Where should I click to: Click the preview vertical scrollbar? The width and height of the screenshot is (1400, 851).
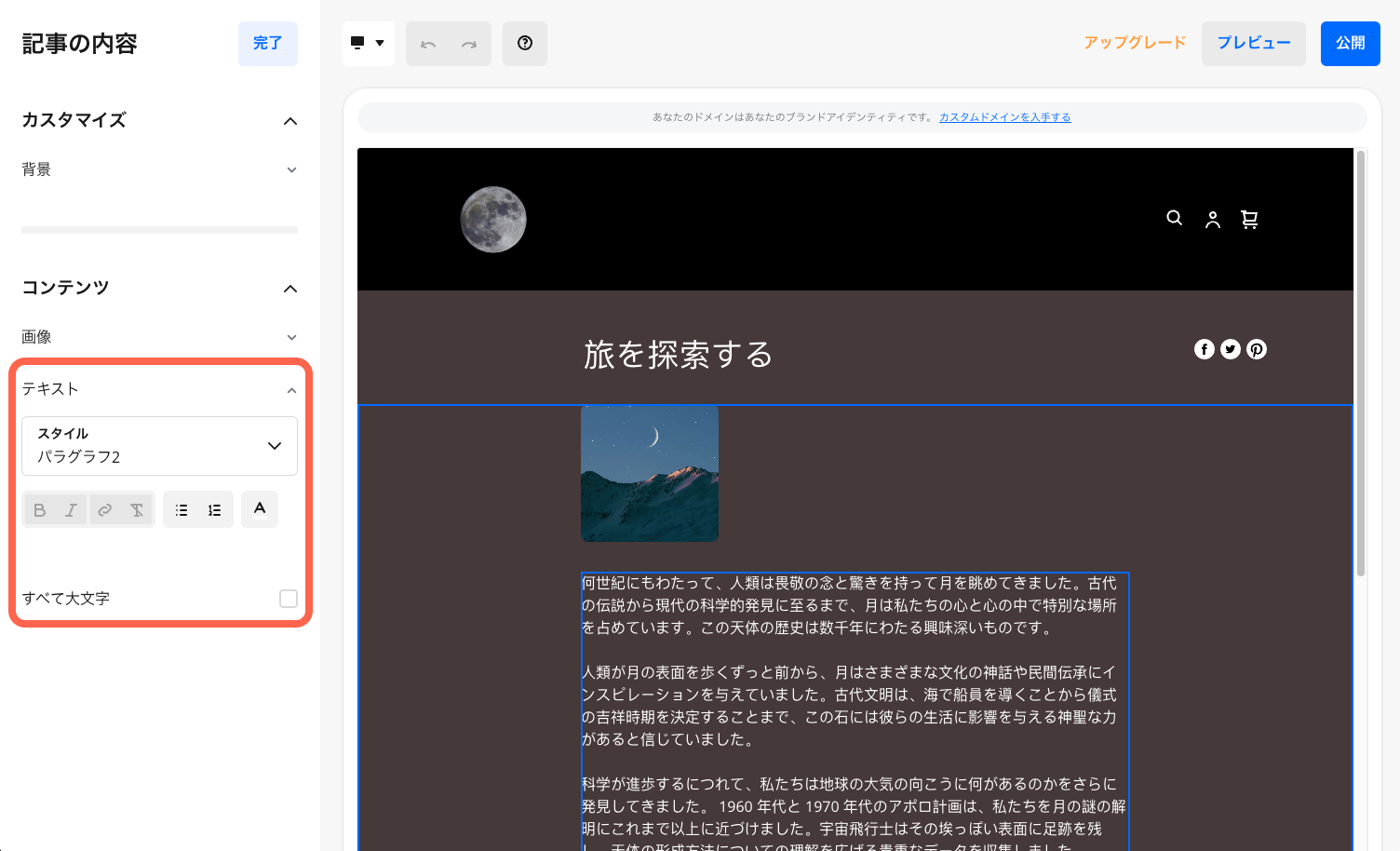tap(1361, 363)
